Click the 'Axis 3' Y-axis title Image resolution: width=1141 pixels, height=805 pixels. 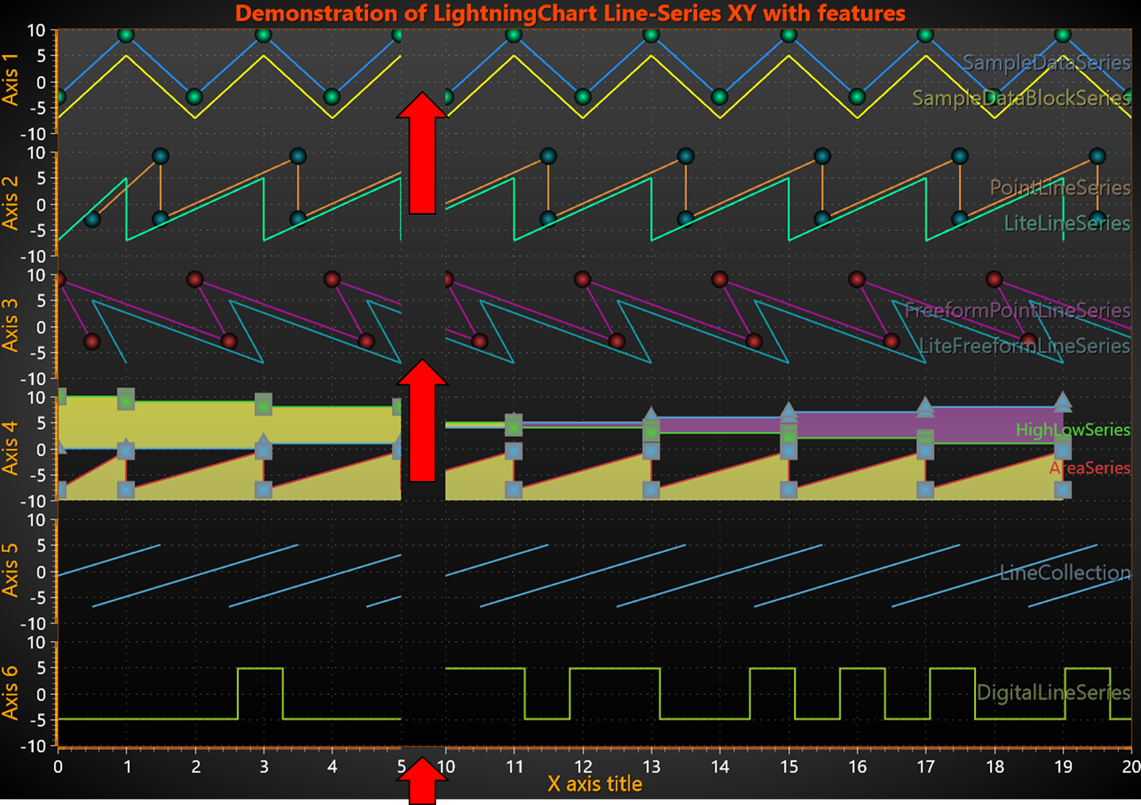tap(10, 325)
